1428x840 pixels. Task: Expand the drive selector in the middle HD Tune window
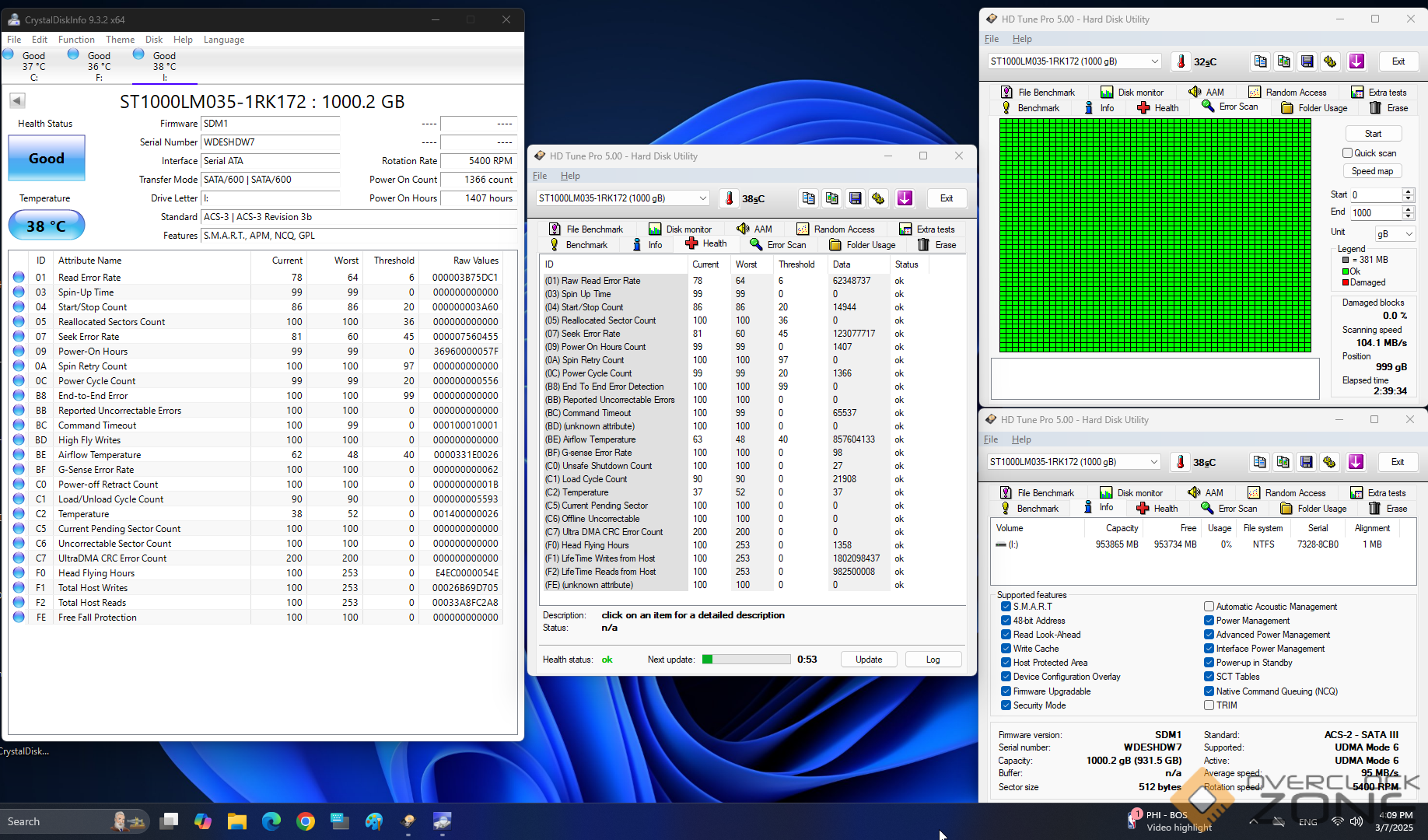[x=702, y=198]
